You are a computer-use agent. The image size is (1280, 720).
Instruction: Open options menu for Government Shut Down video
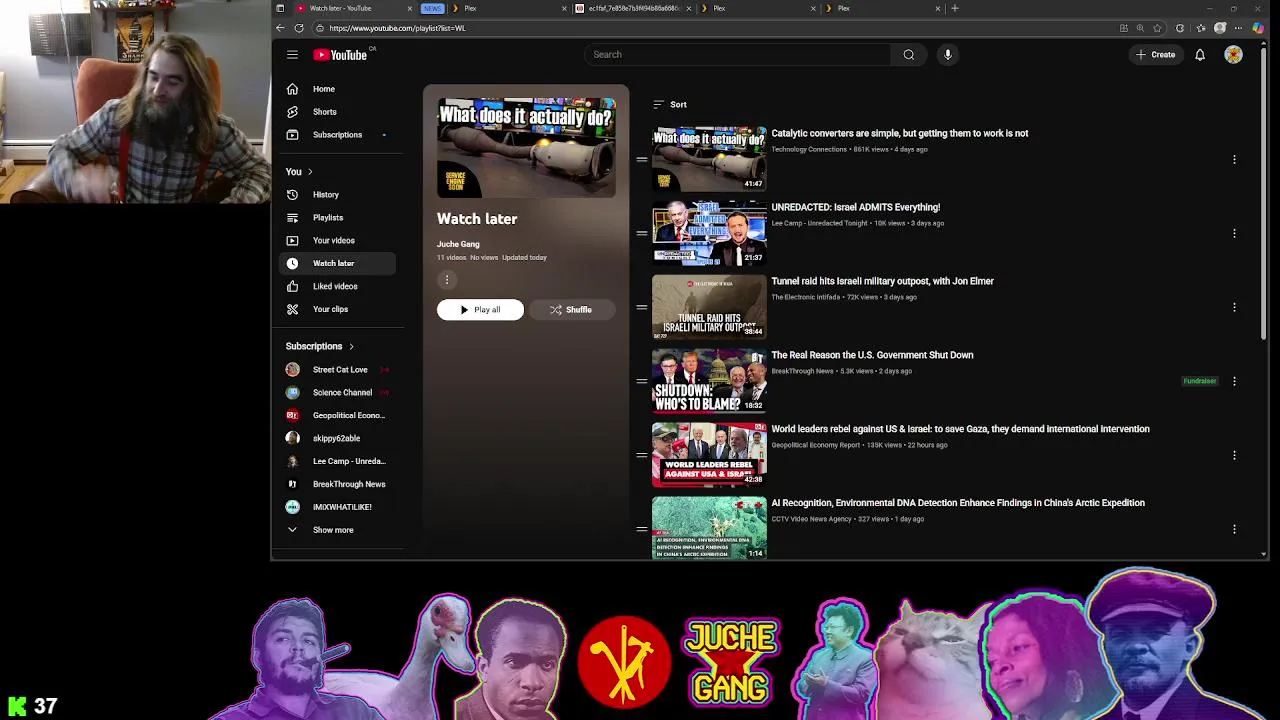[x=1234, y=381]
